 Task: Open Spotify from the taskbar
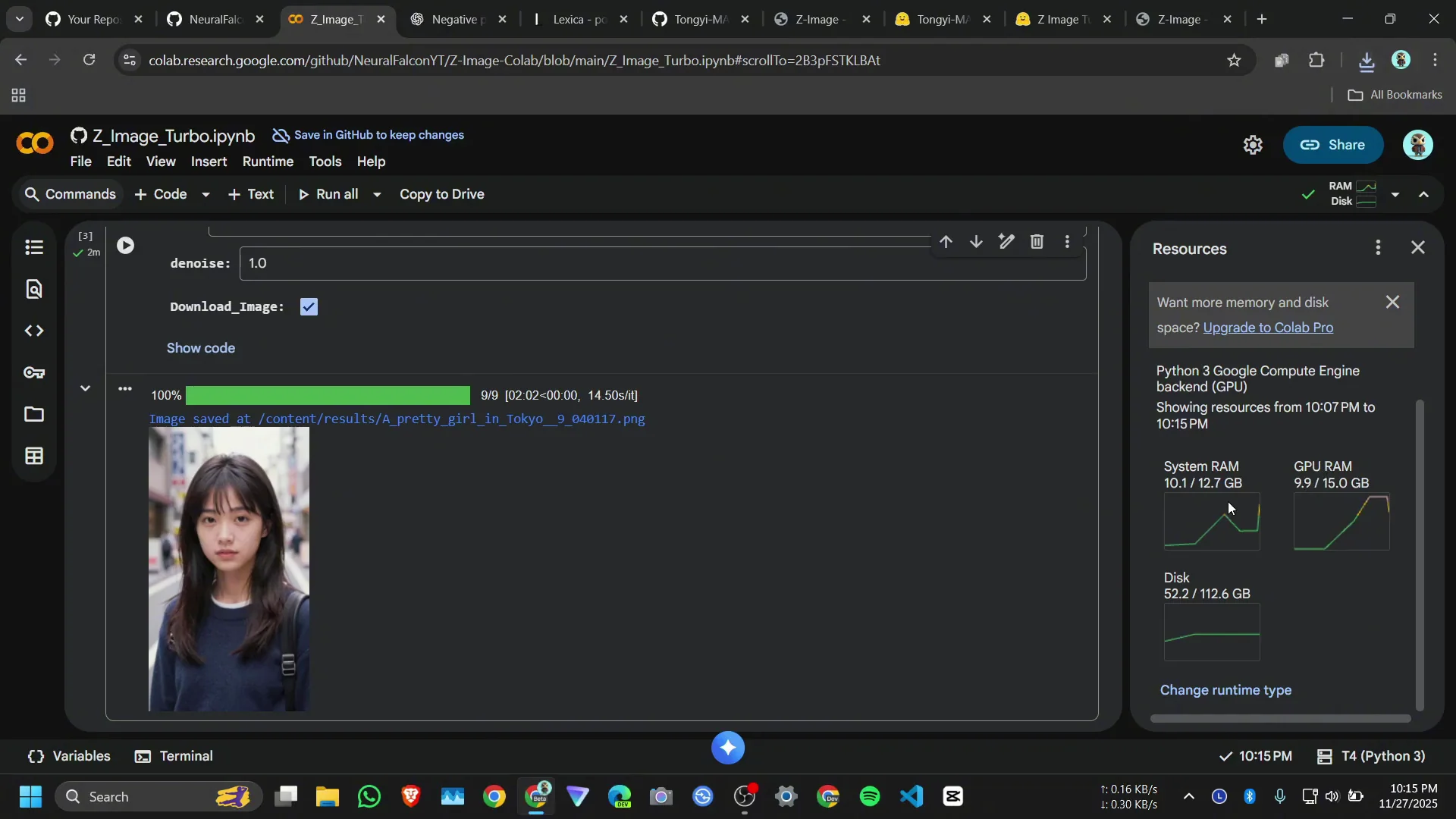870,797
